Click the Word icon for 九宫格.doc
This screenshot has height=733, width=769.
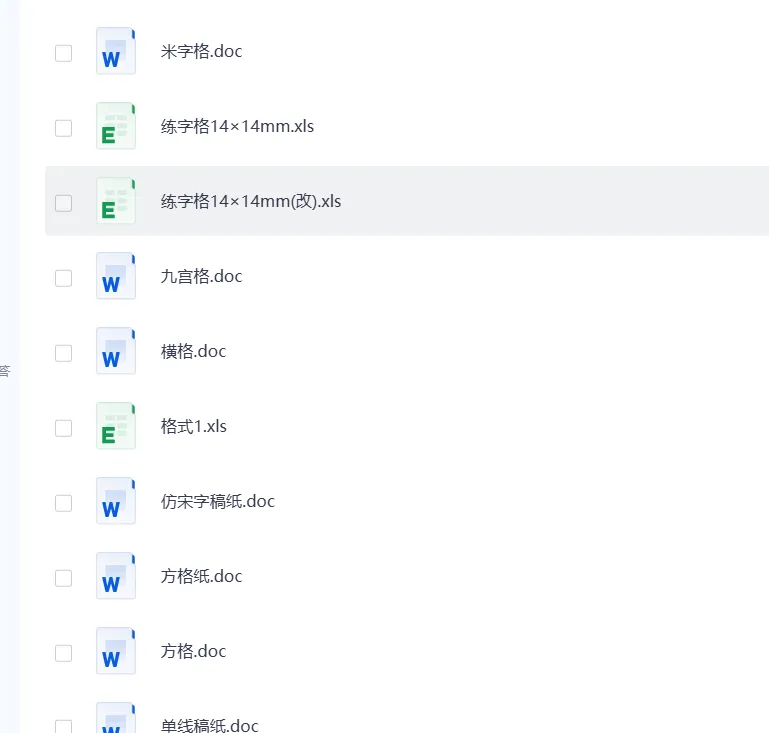116,276
